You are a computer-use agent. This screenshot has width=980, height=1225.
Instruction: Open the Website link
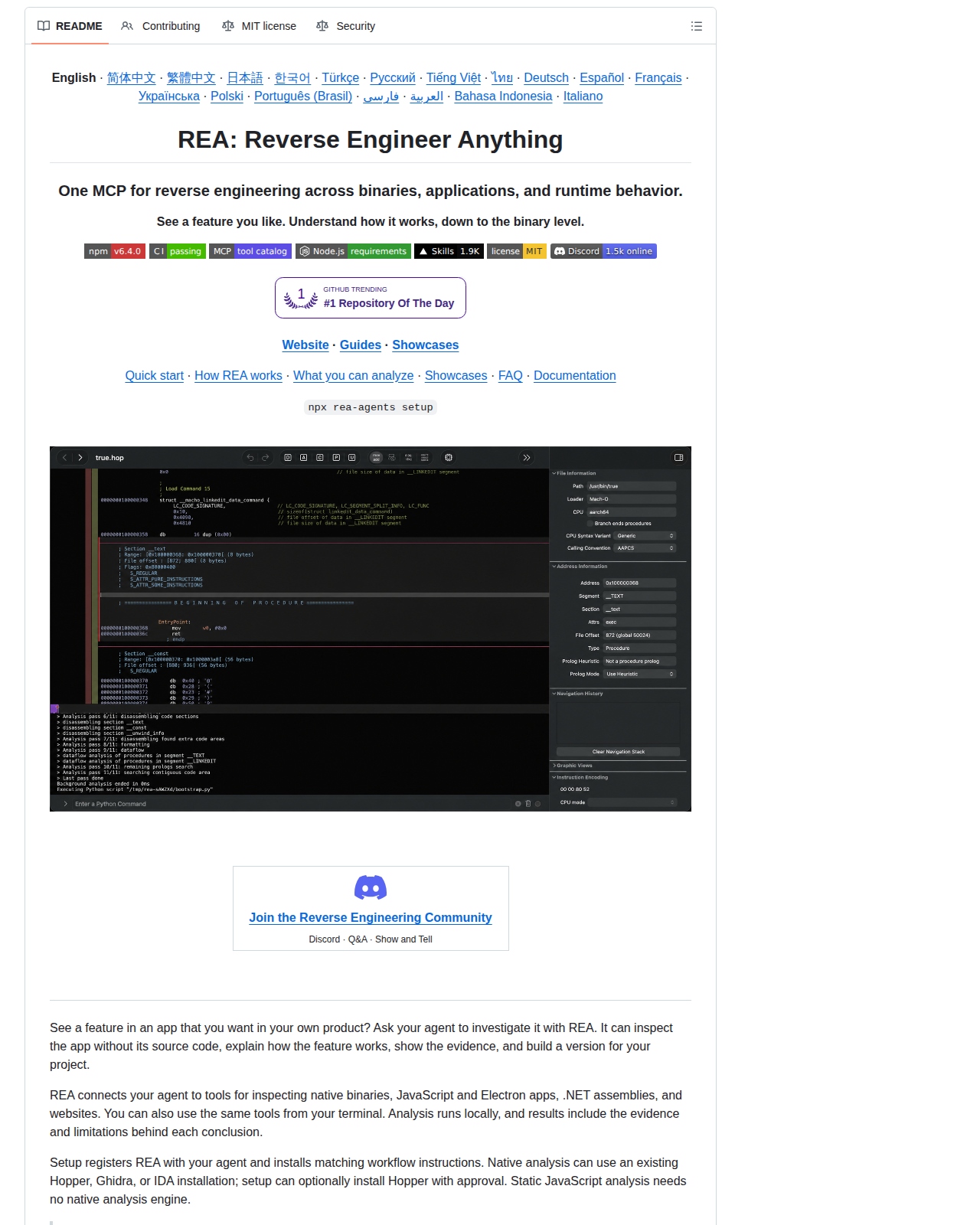tap(305, 345)
